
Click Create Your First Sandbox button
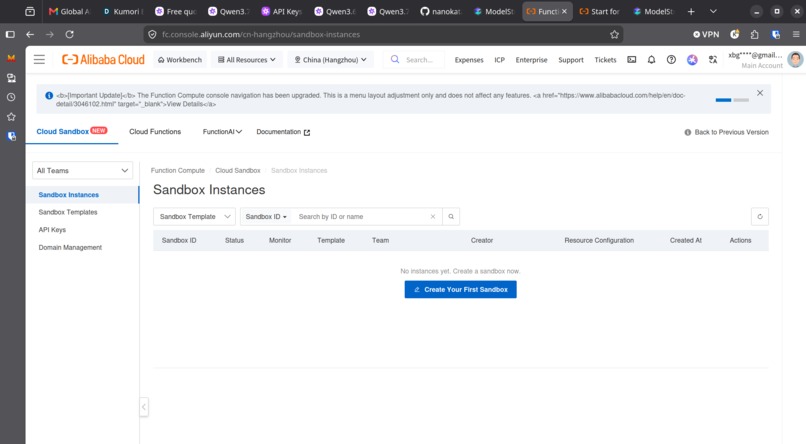[461, 289]
